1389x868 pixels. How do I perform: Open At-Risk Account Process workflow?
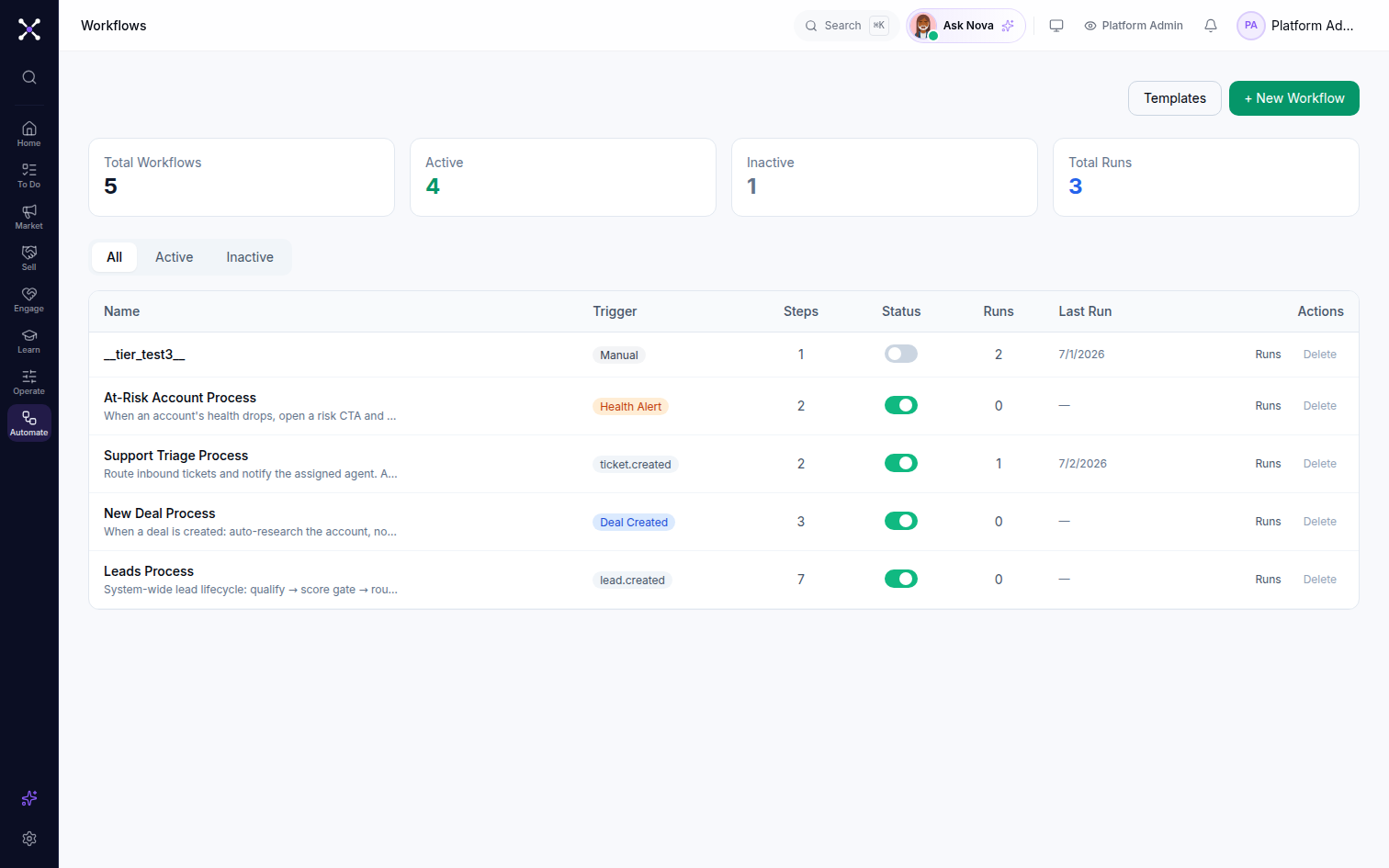[180, 398]
